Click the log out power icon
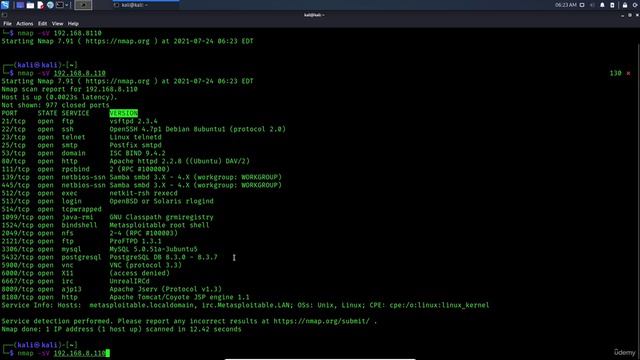The height and width of the screenshot is (360, 640). click(636, 5)
